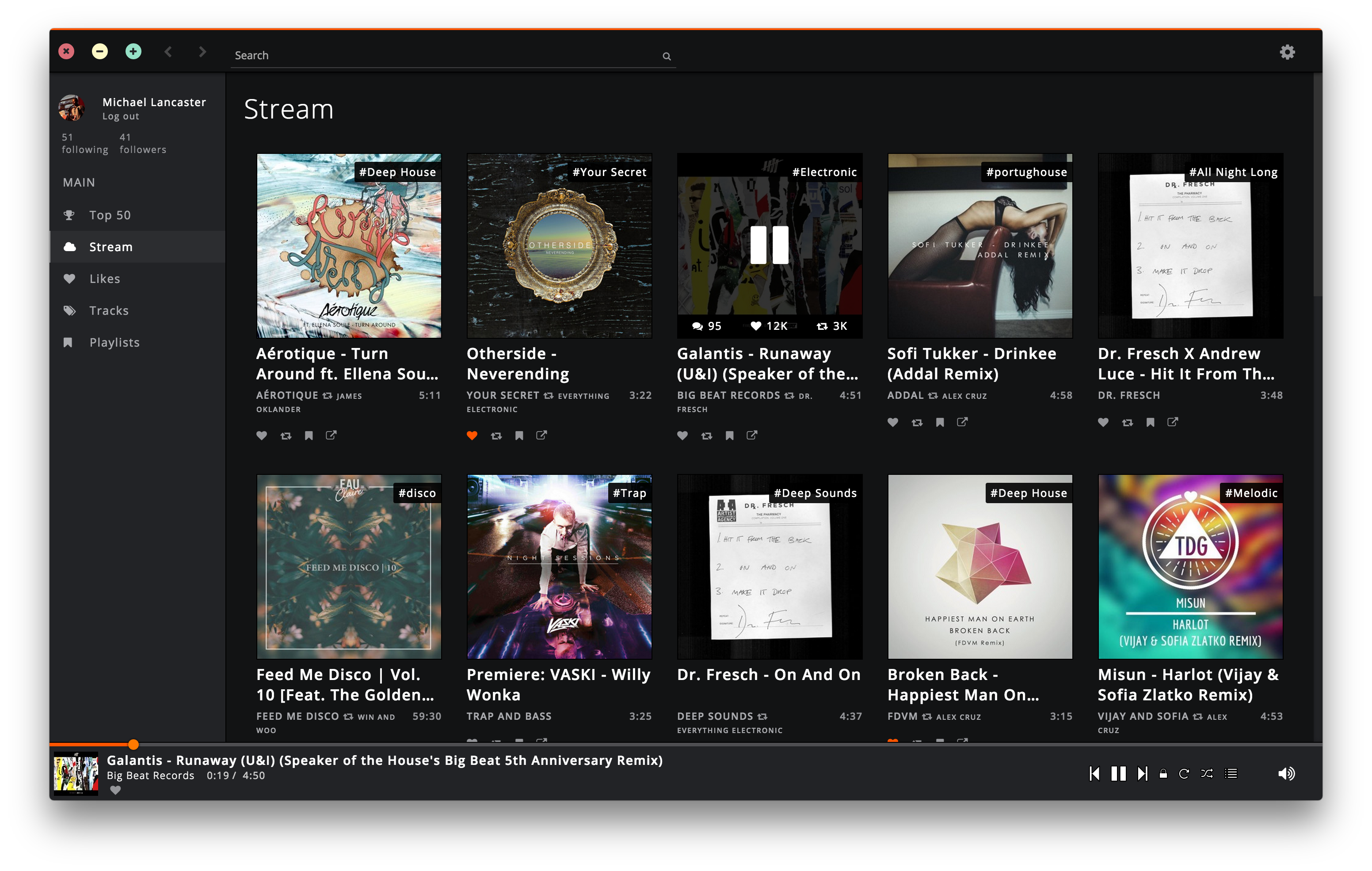
Task: Click the volume speaker icon
Action: pyautogui.click(x=1287, y=773)
